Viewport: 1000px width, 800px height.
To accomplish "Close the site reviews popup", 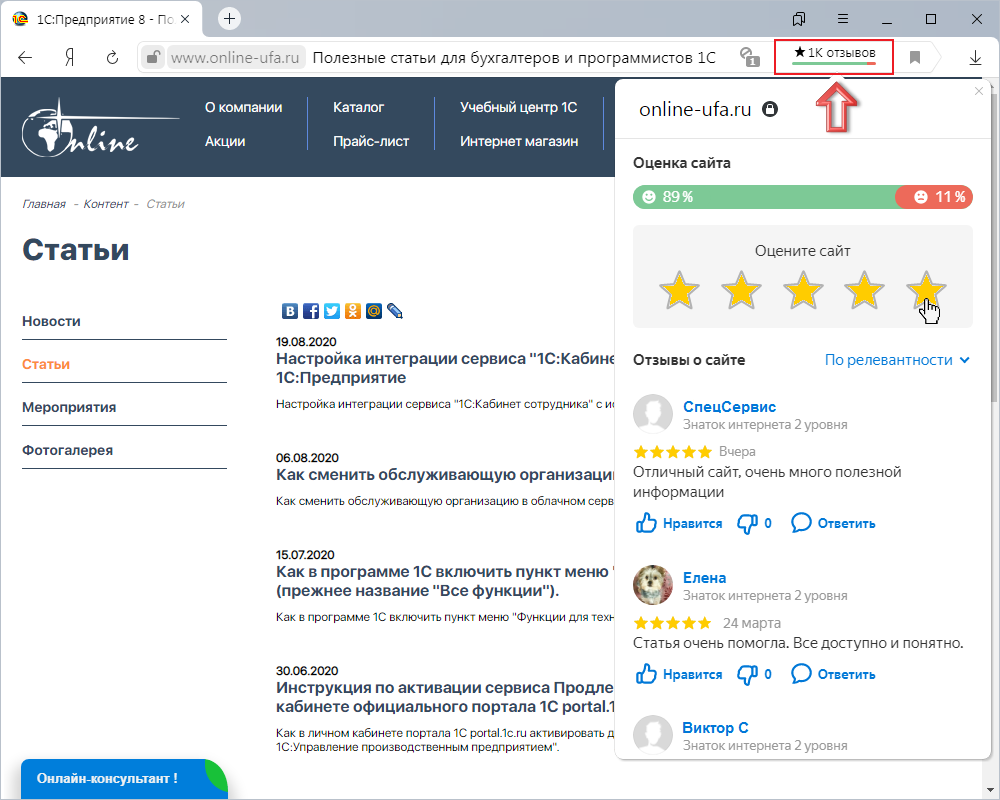I will [x=979, y=91].
